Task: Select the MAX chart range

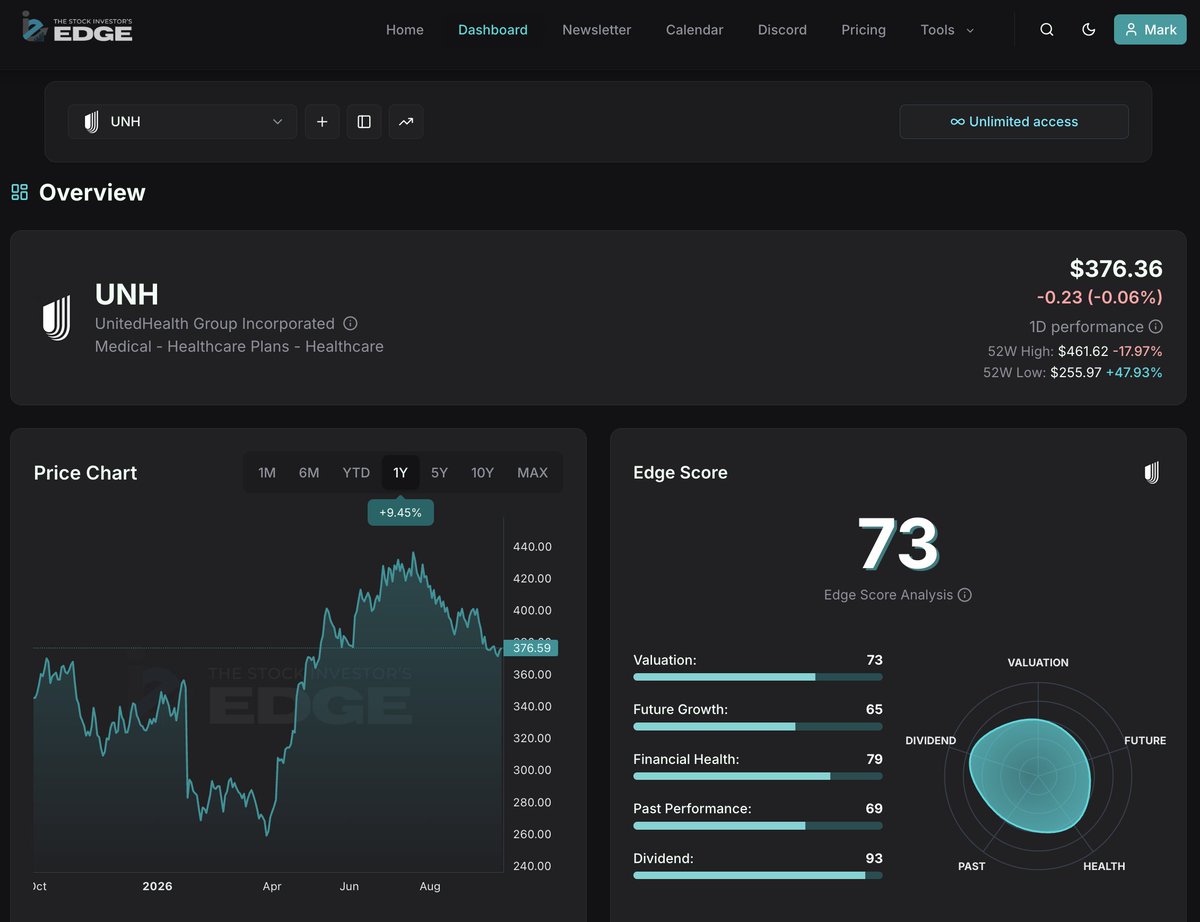Action: pyautogui.click(x=533, y=473)
